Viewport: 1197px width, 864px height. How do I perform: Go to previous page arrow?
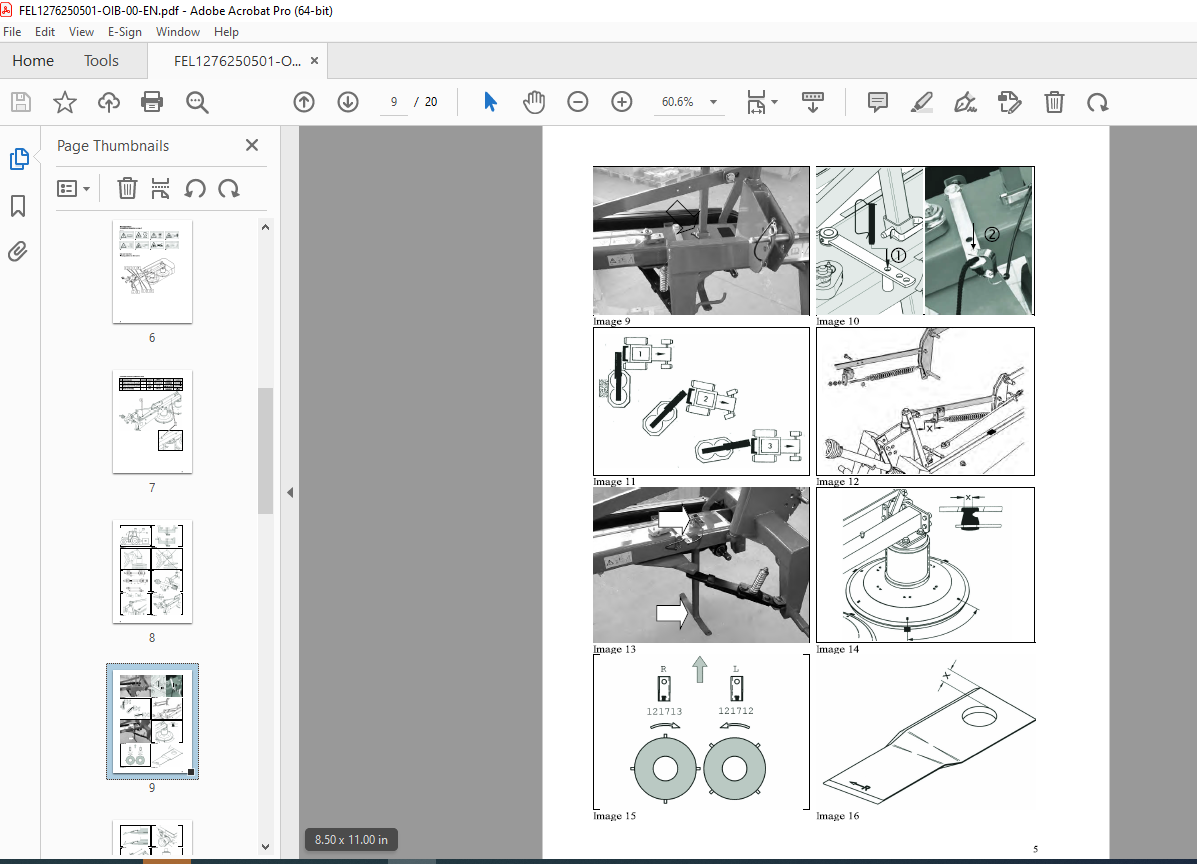point(304,102)
